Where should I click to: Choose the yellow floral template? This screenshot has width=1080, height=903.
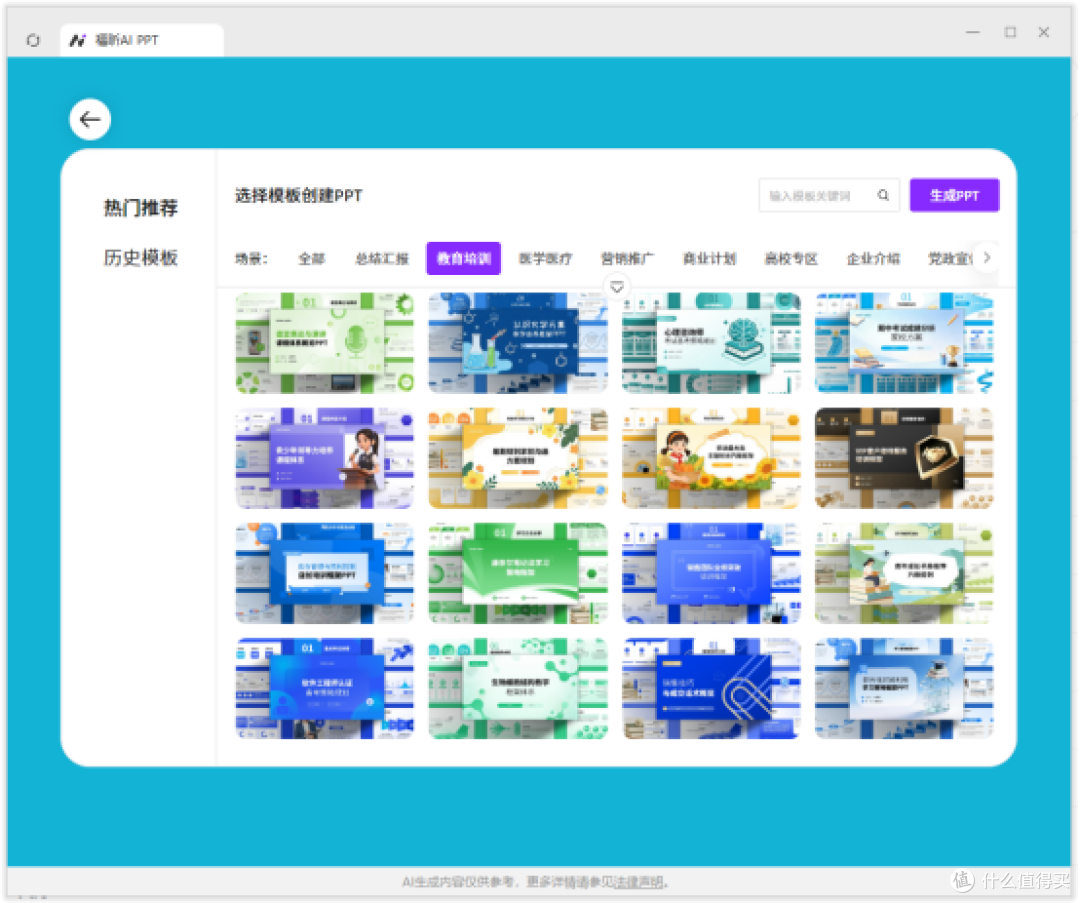[518, 458]
